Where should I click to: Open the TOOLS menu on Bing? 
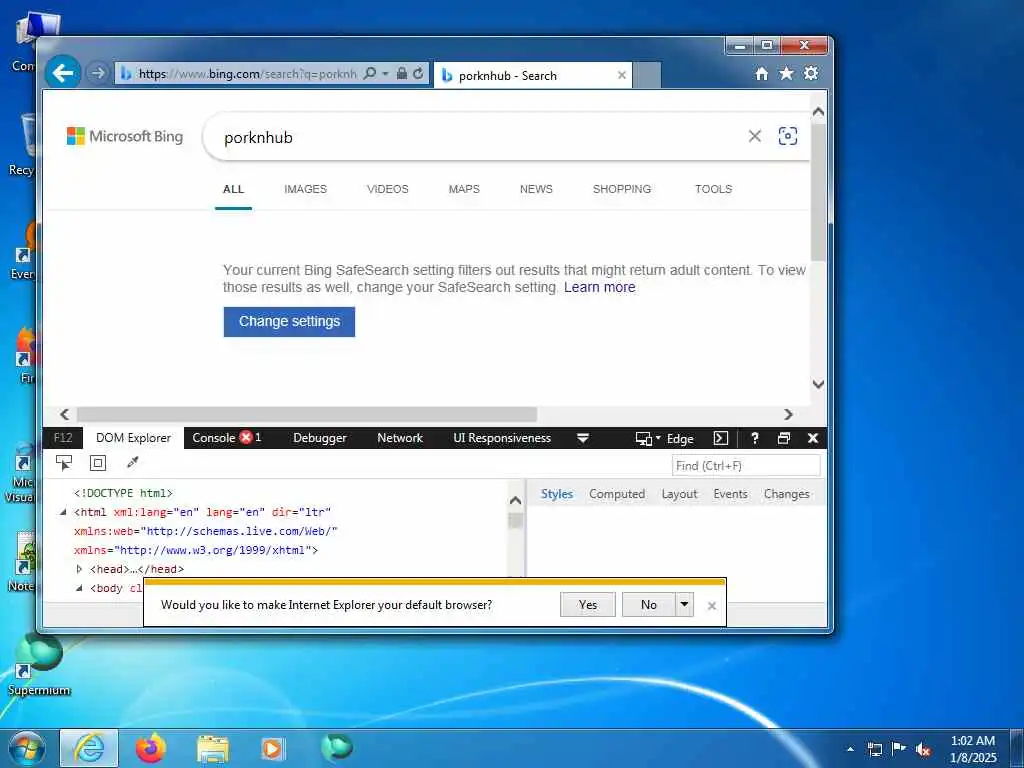(713, 189)
